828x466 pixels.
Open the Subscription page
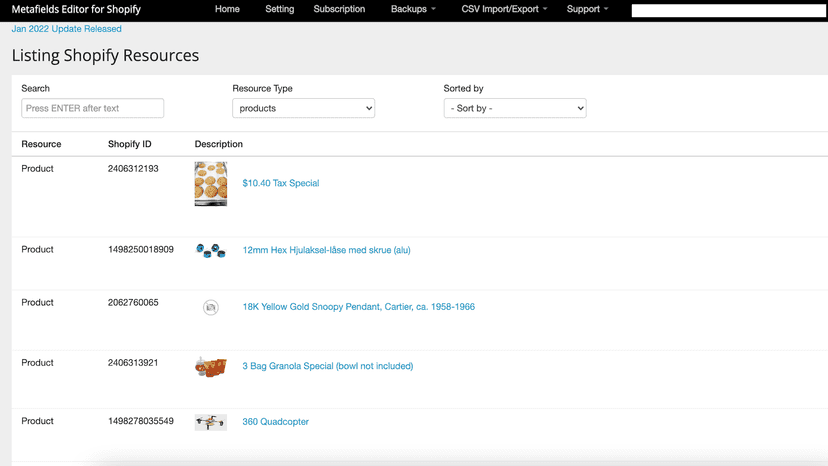339,9
